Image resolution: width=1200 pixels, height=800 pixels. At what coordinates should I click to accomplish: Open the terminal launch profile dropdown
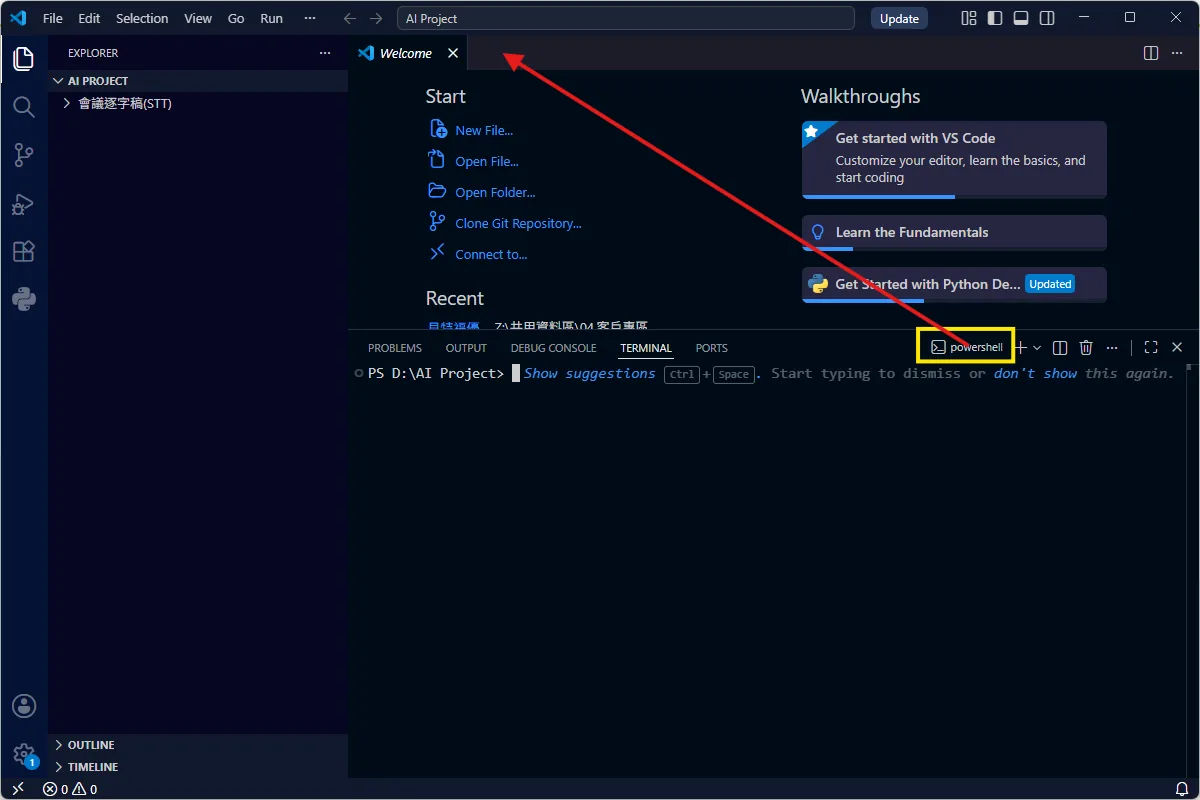click(1037, 347)
